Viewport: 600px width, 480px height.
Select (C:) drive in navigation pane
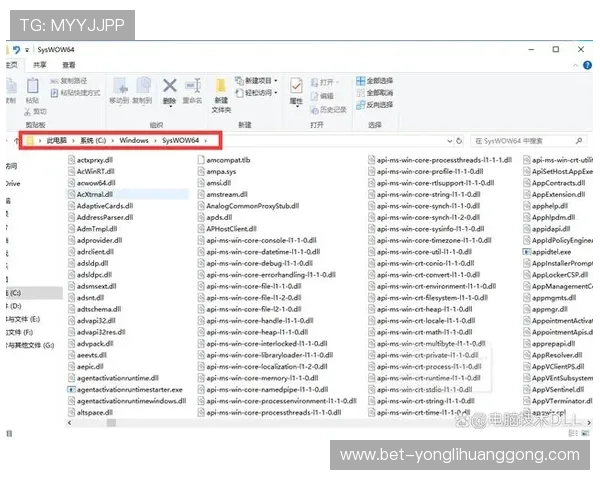coord(34,293)
